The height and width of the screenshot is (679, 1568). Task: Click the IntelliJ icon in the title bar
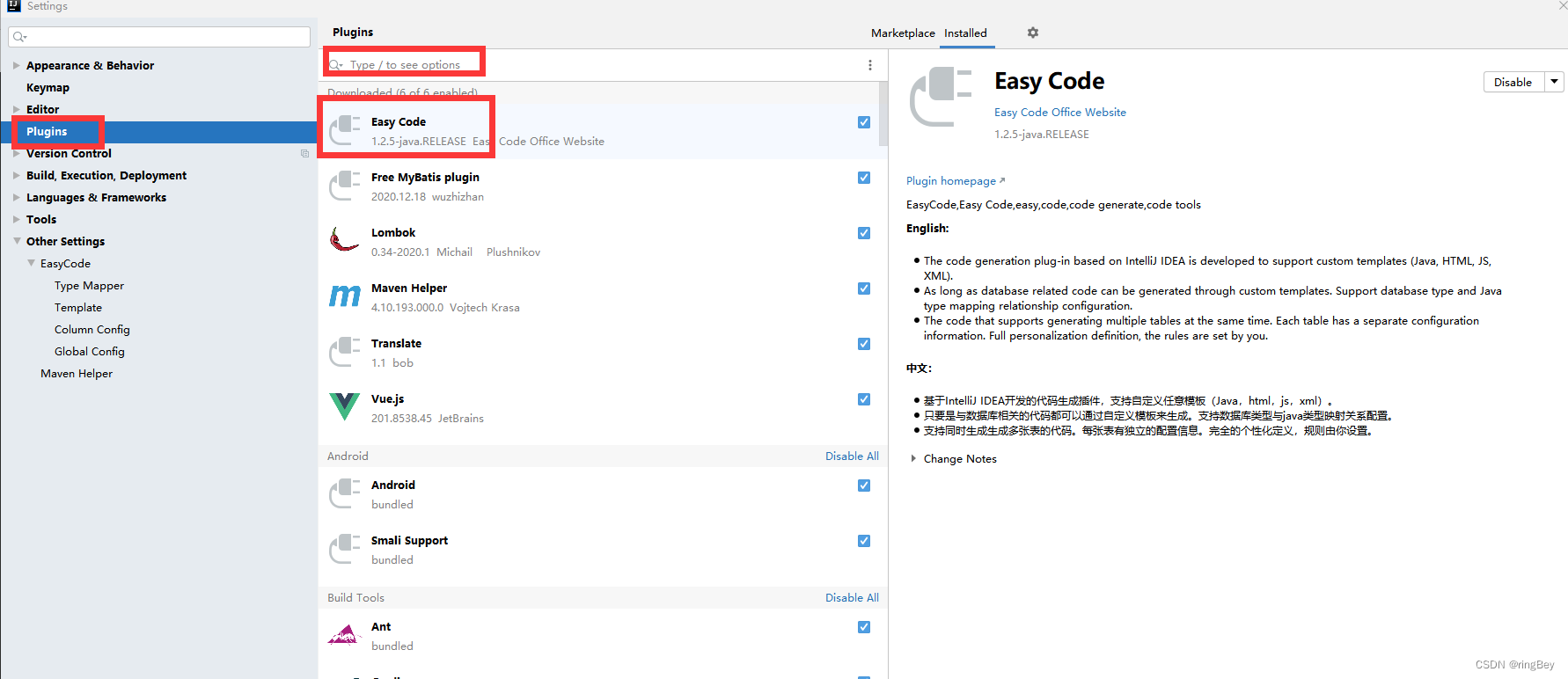point(13,5)
